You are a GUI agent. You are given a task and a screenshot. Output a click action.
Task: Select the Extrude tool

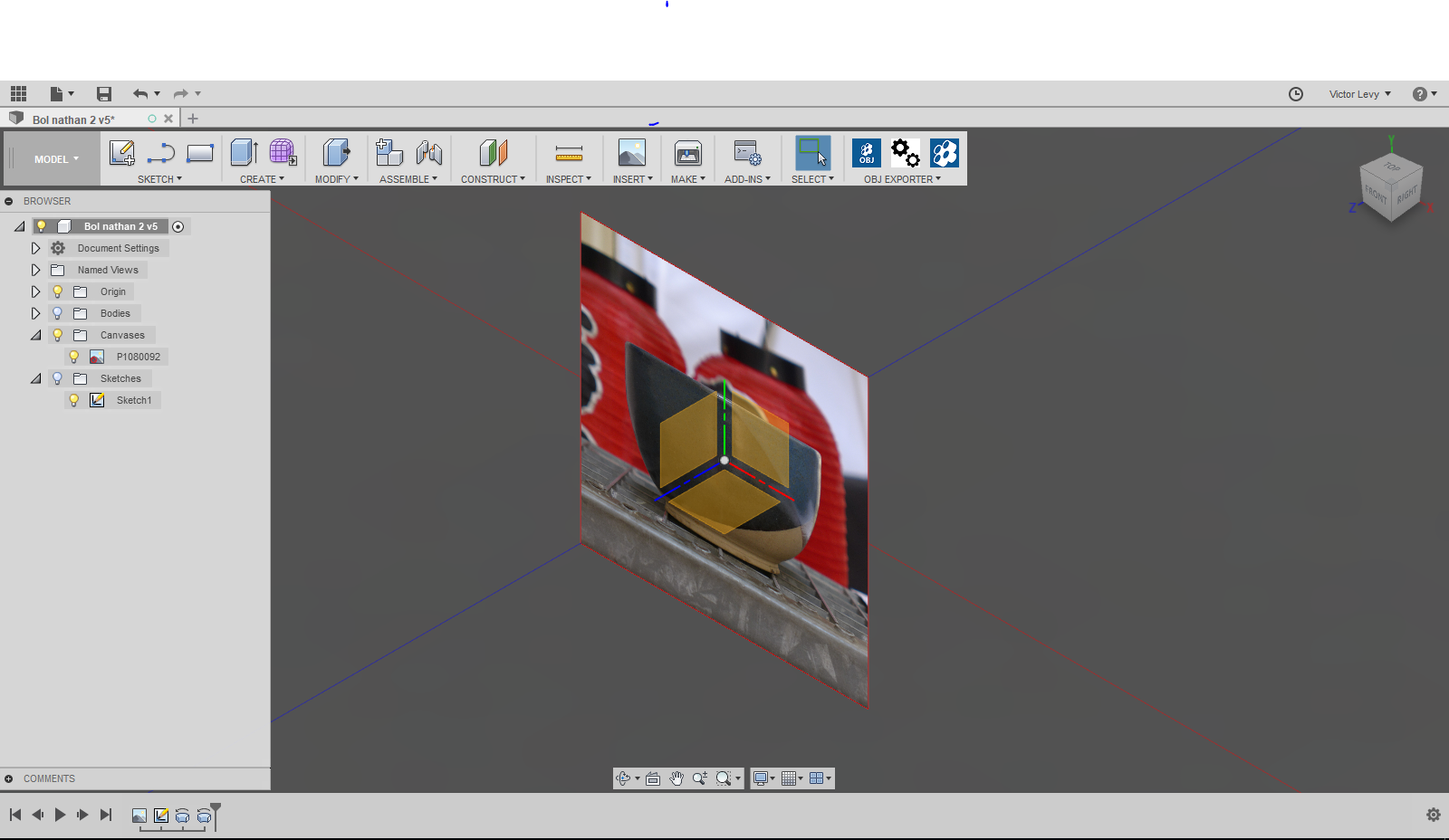[244, 153]
